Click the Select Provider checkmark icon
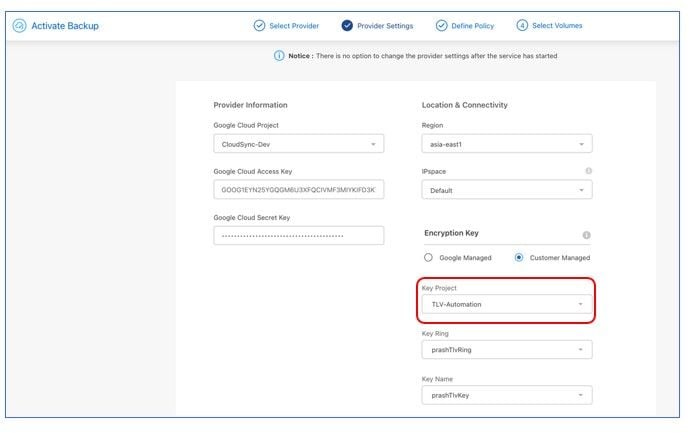694x433 pixels. pyautogui.click(x=259, y=26)
